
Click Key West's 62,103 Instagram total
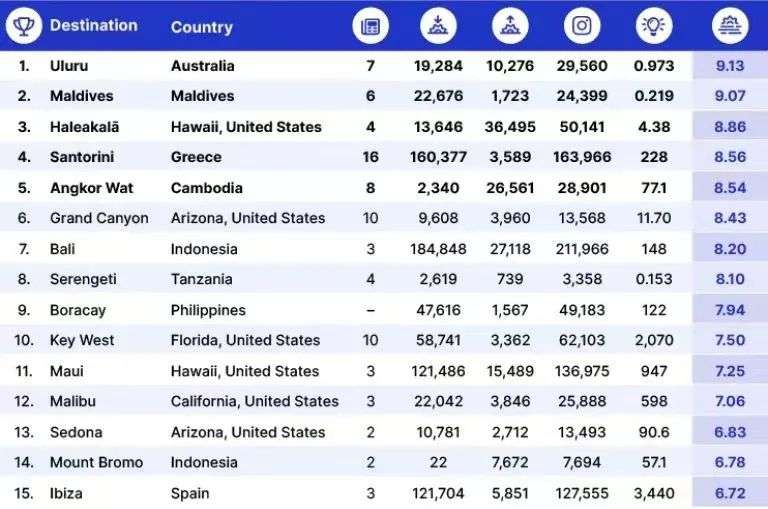click(582, 340)
